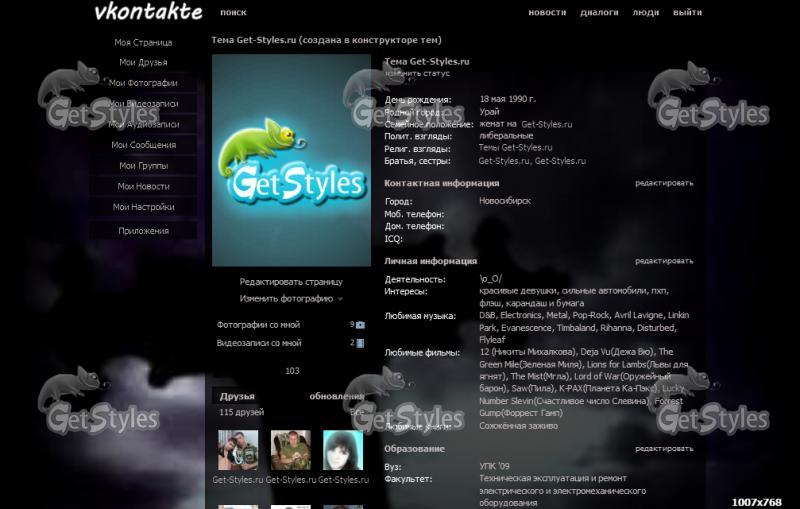
Task: Open люди in top navigation
Action: [x=645, y=12]
